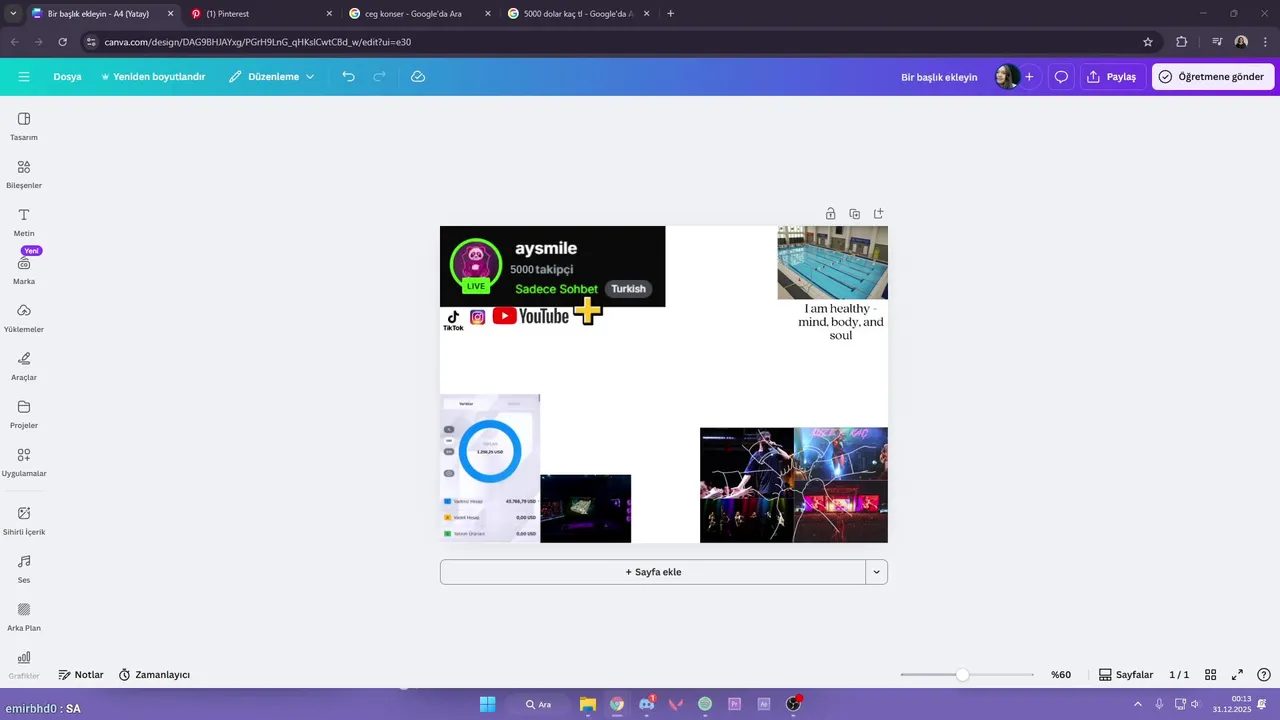Open the Tasarım panel in sidebar
The image size is (1280, 720).
coord(24,126)
